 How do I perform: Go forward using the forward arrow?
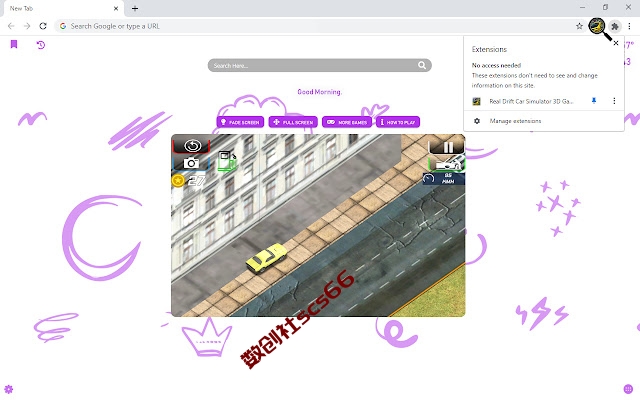pos(27,26)
